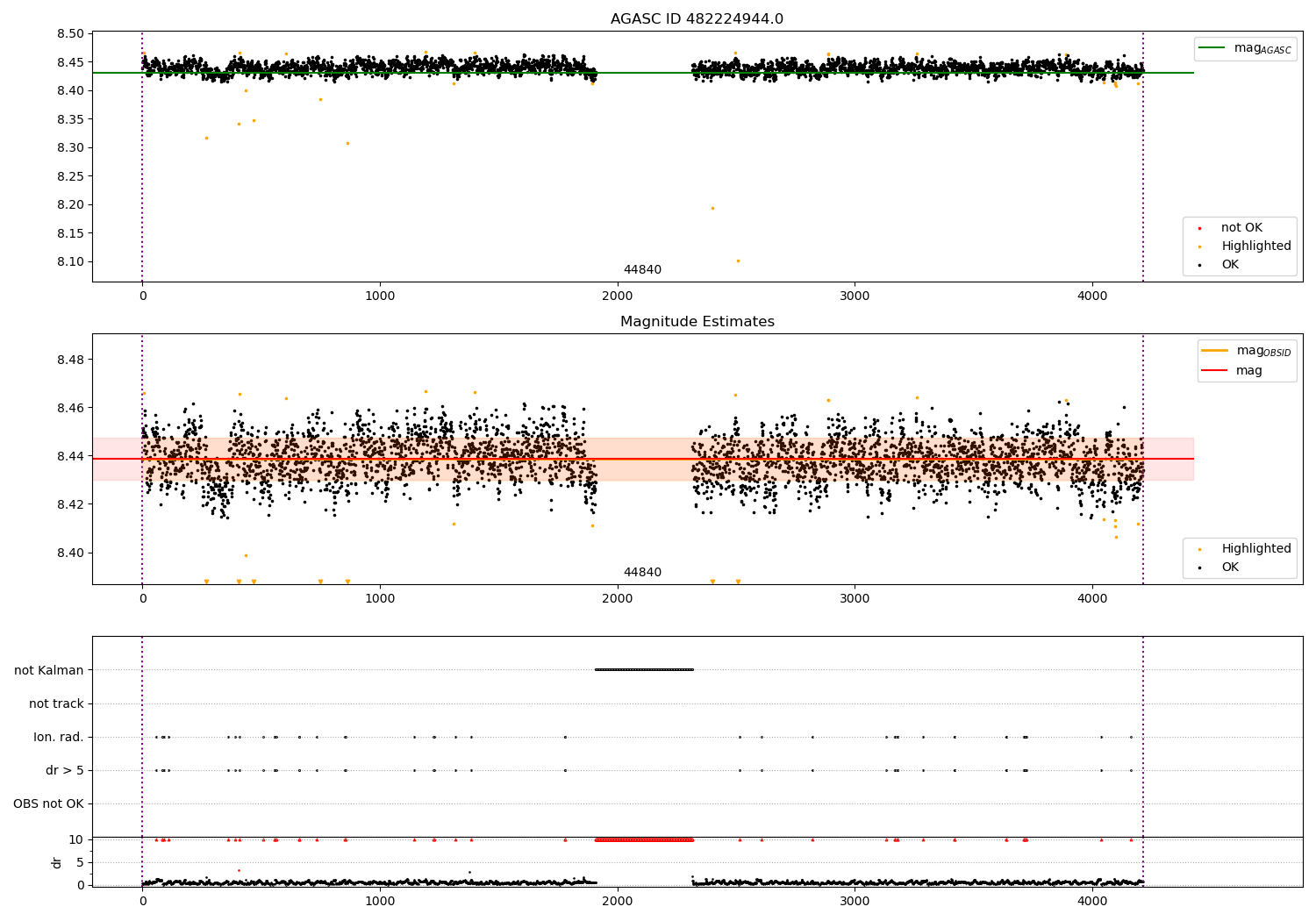The image size is (1316, 921).
Task: Click the '44840' label in Magnitude Estimates plot
Action: (642, 573)
